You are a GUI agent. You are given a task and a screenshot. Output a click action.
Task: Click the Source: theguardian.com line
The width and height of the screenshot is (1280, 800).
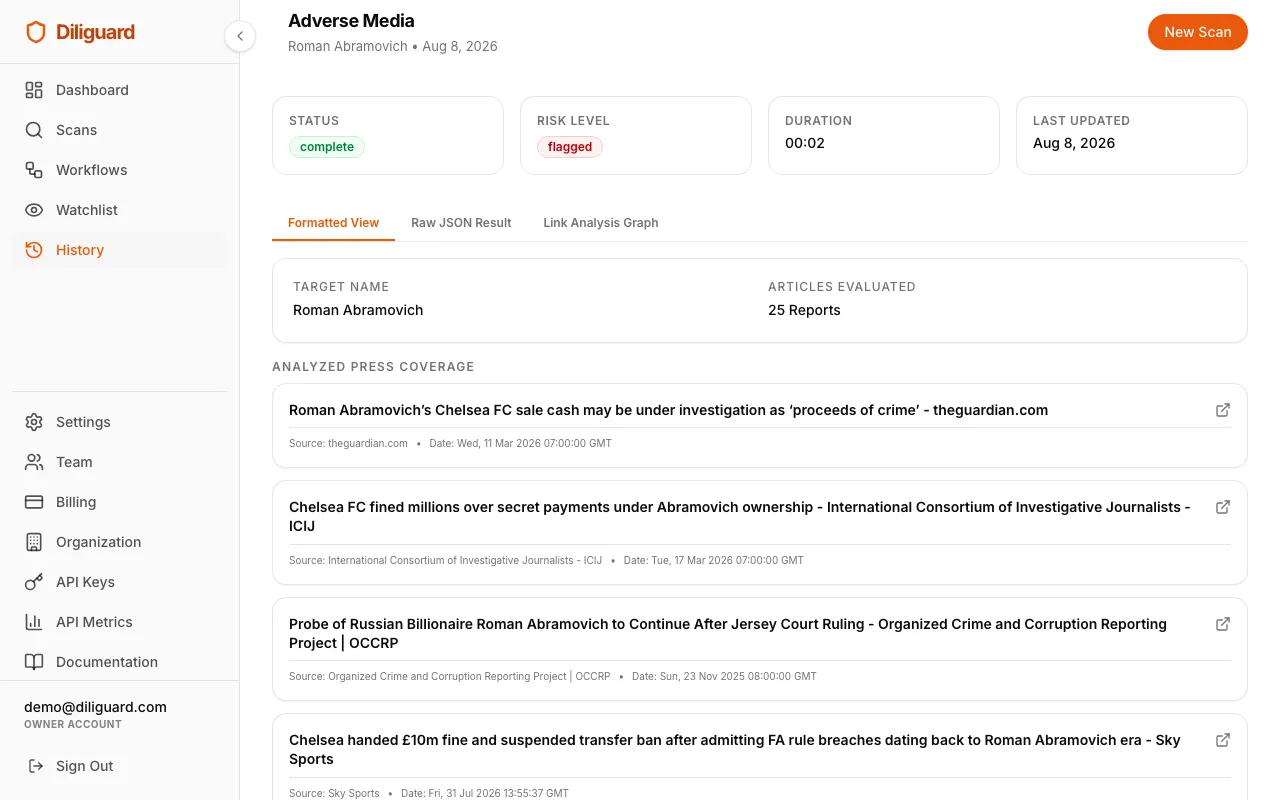[348, 443]
